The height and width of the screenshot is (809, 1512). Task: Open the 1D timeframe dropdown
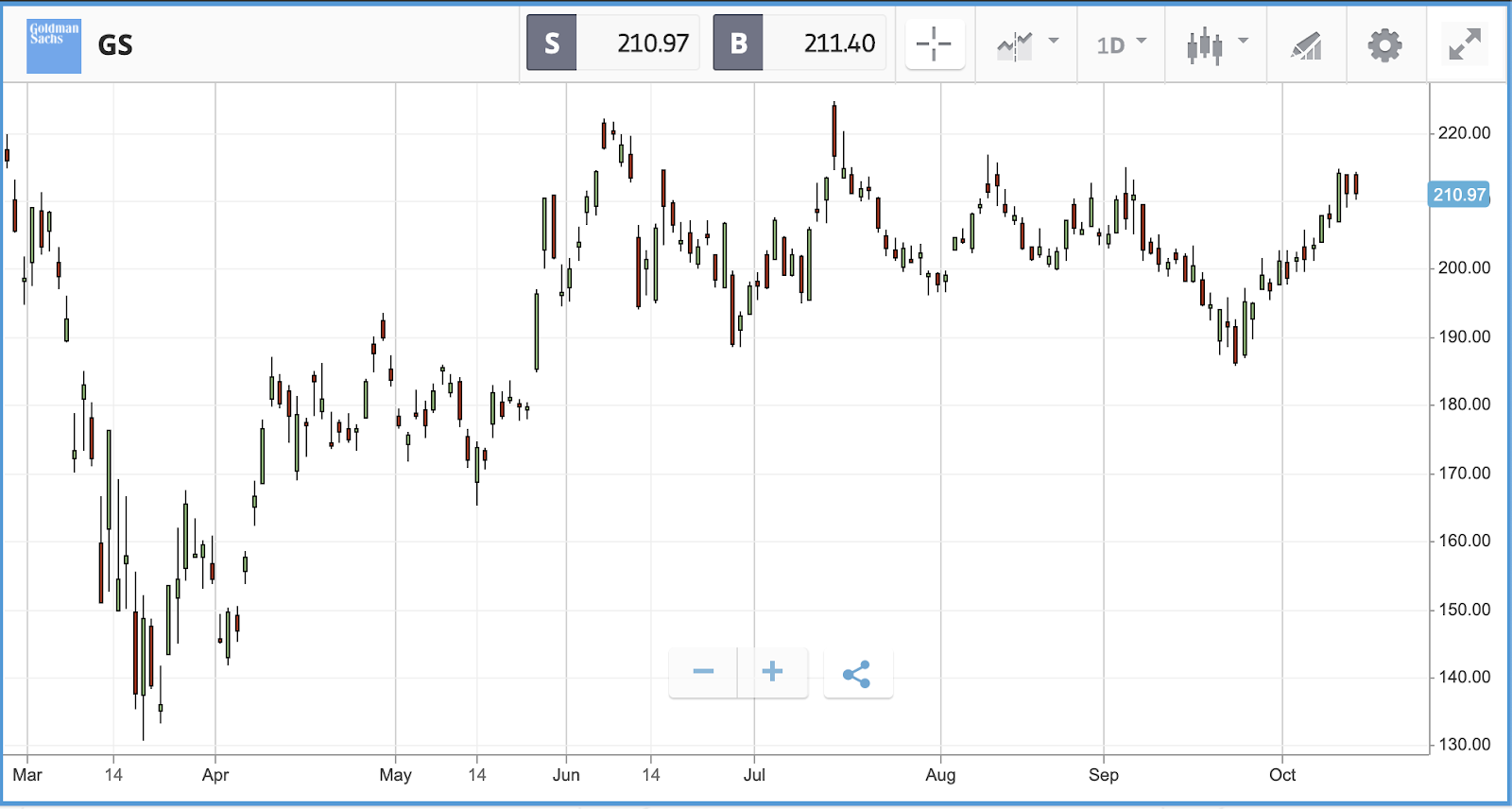(x=1121, y=44)
